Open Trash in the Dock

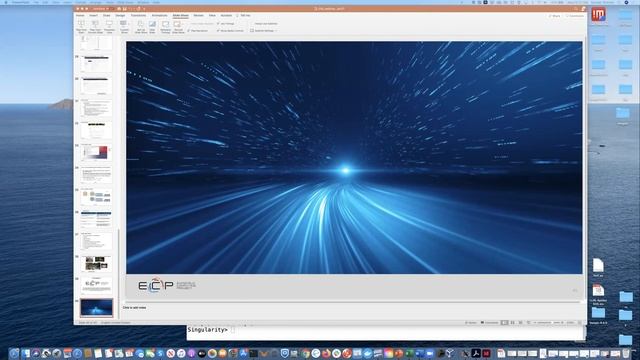tap(626, 353)
